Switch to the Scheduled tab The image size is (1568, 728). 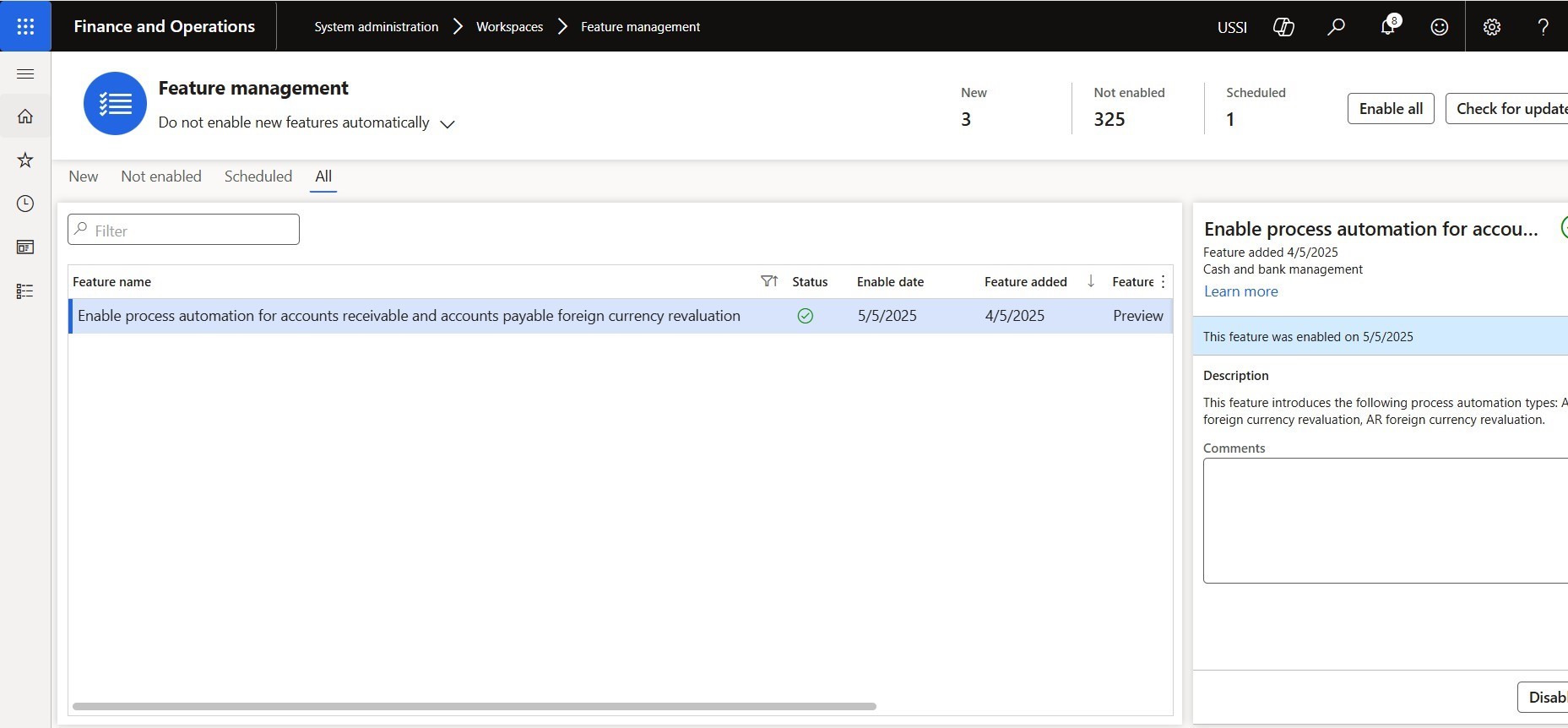click(258, 177)
